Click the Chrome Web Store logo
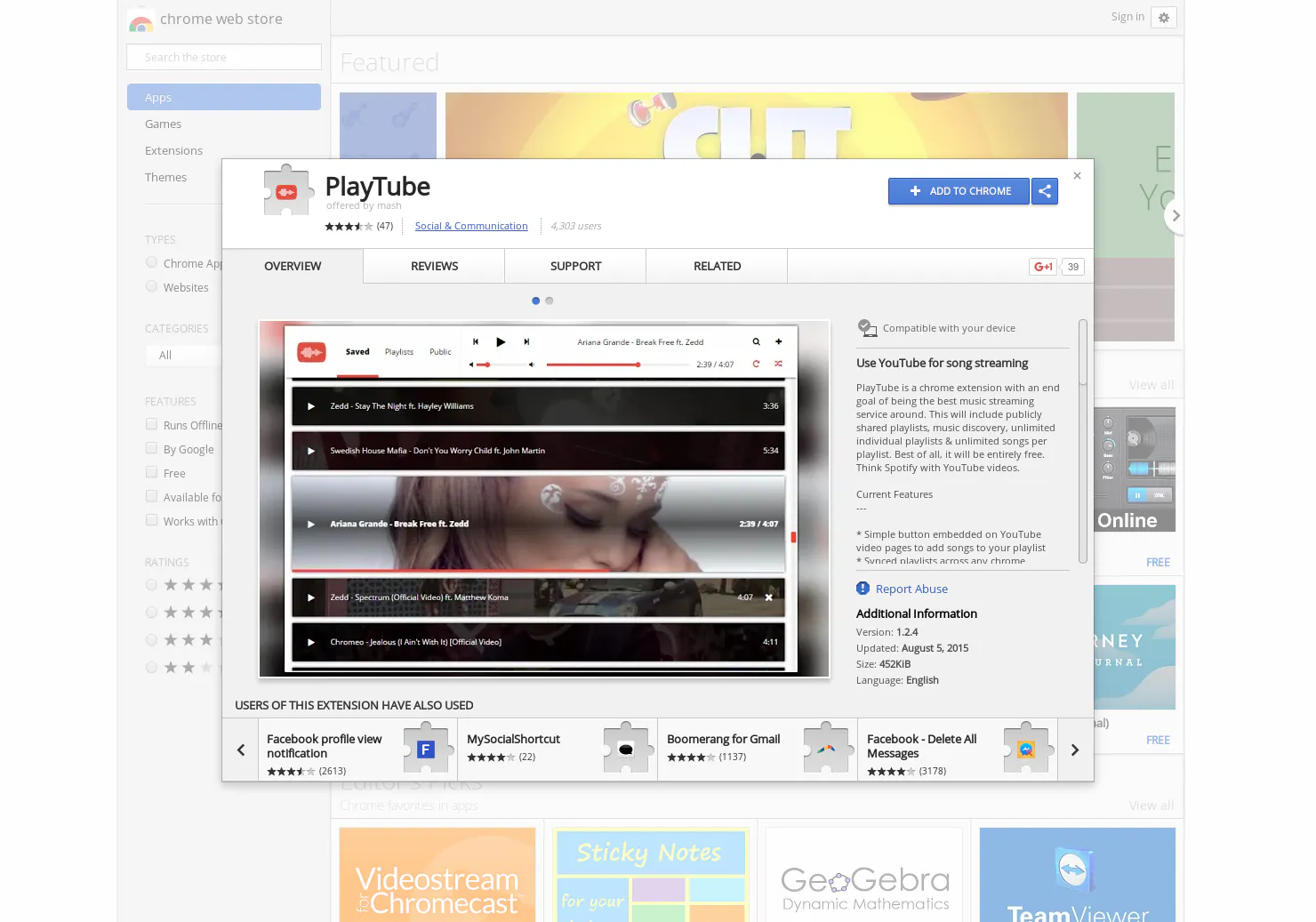The image size is (1316, 922). [140, 20]
